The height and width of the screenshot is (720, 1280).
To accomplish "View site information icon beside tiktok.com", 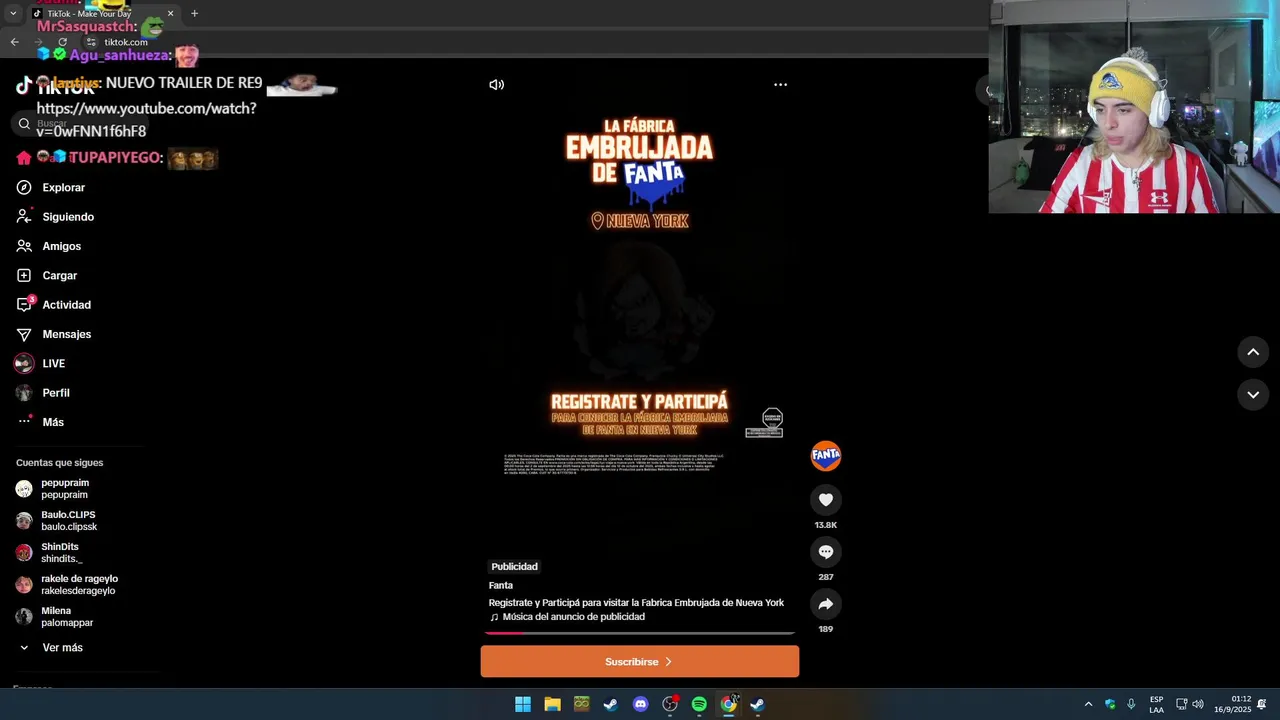I will point(91,42).
